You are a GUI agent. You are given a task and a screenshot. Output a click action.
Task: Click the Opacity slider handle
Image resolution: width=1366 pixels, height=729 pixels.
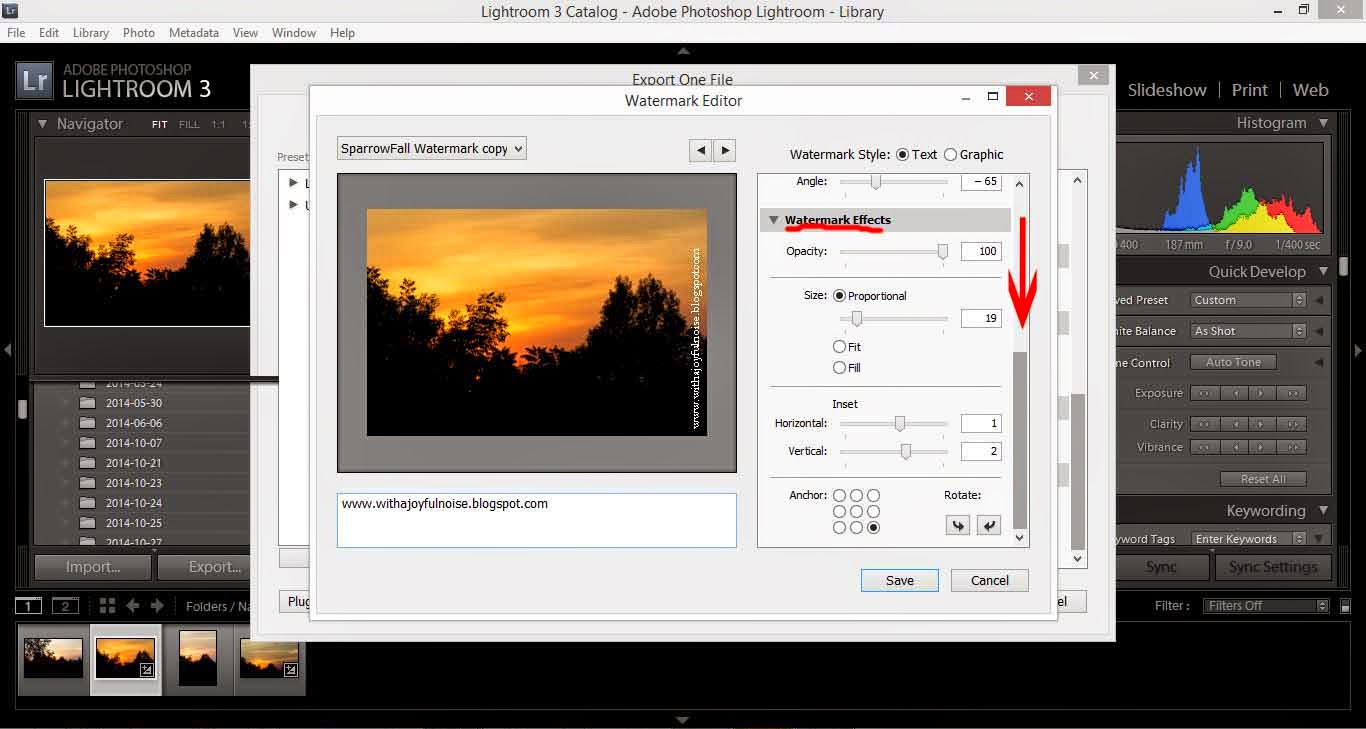pos(942,252)
